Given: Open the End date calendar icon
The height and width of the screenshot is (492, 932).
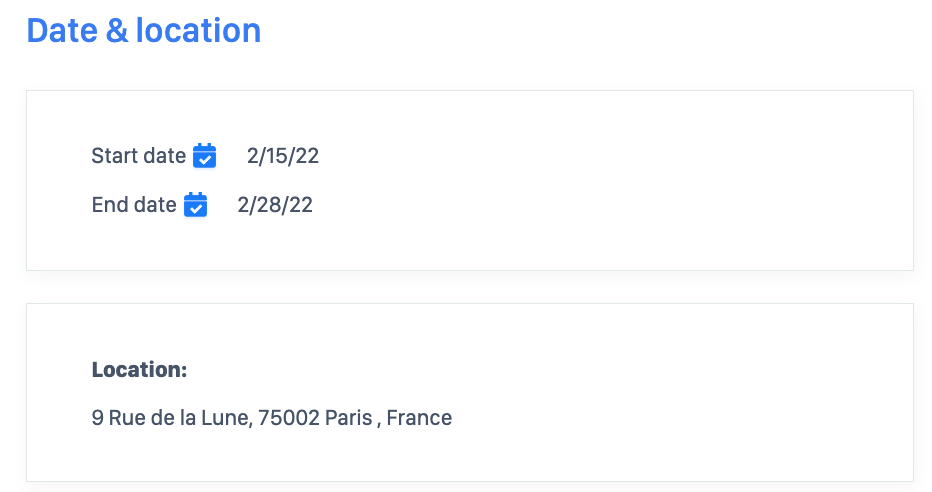Looking at the screenshot, I should [195, 205].
